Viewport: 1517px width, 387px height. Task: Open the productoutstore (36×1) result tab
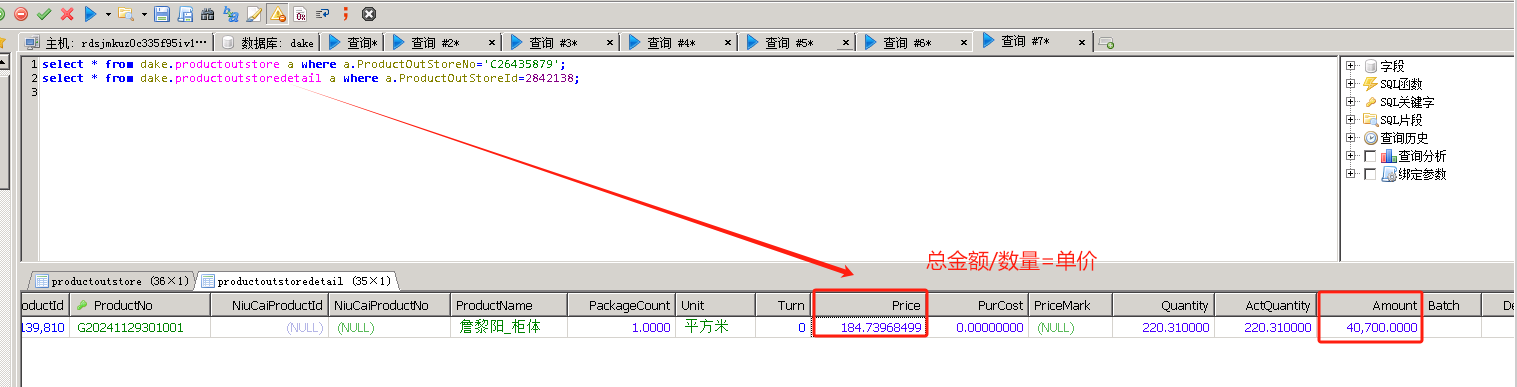(x=112, y=281)
